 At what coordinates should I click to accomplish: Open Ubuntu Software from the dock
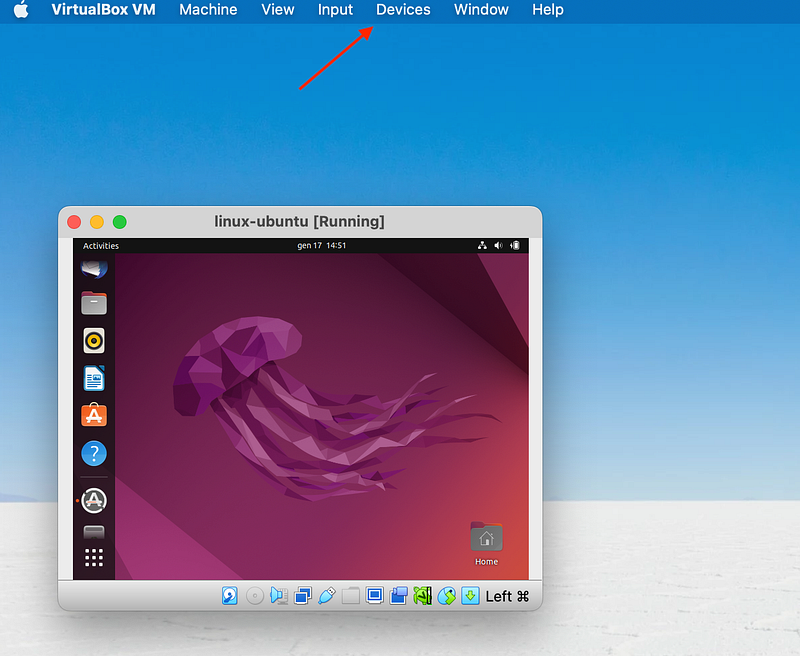(94, 415)
